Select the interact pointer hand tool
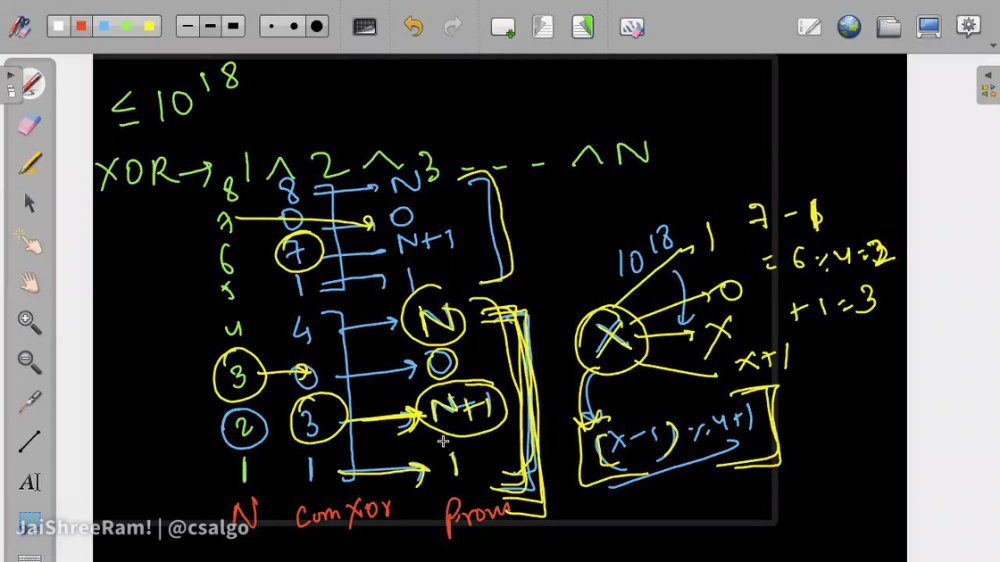Image resolution: width=1000 pixels, height=562 pixels. click(x=28, y=242)
